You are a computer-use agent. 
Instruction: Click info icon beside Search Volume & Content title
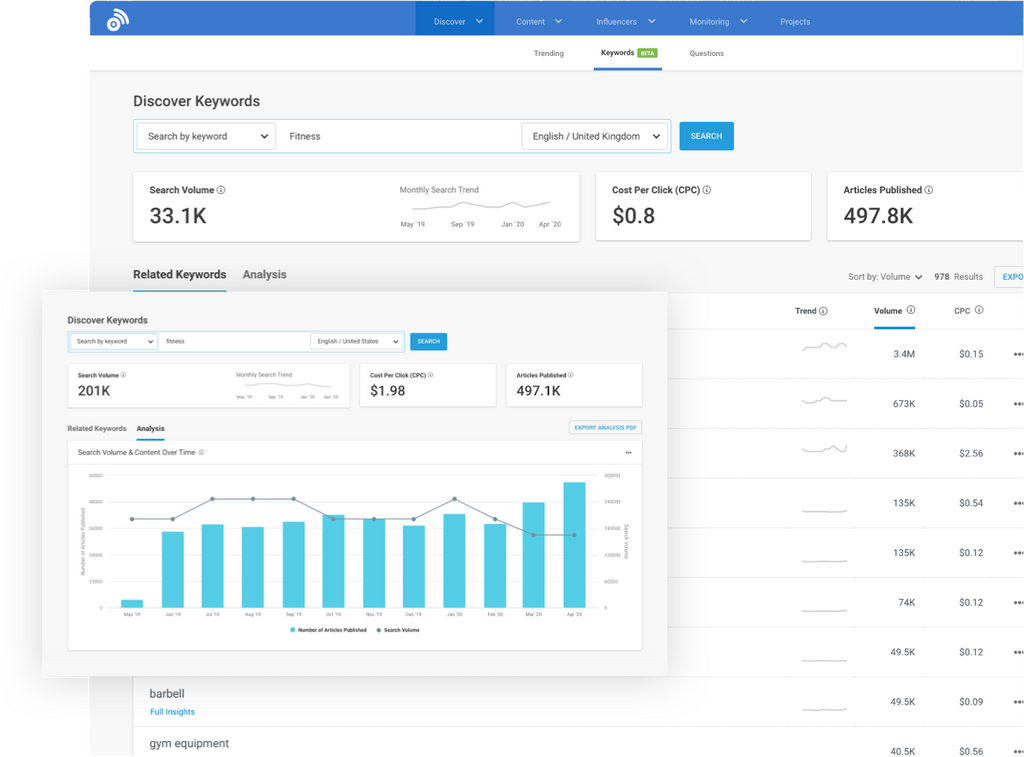click(x=201, y=452)
